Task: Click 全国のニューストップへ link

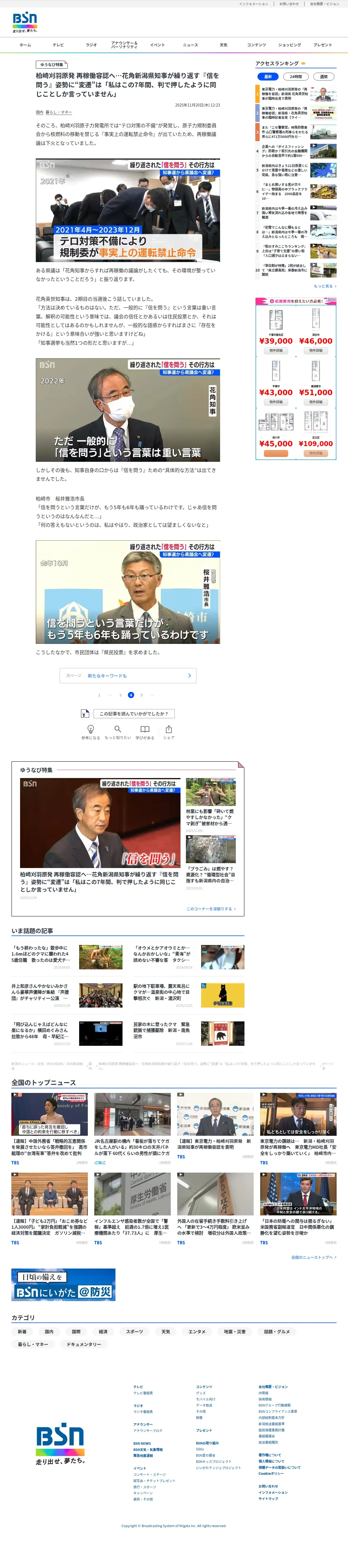Action: point(313,1257)
